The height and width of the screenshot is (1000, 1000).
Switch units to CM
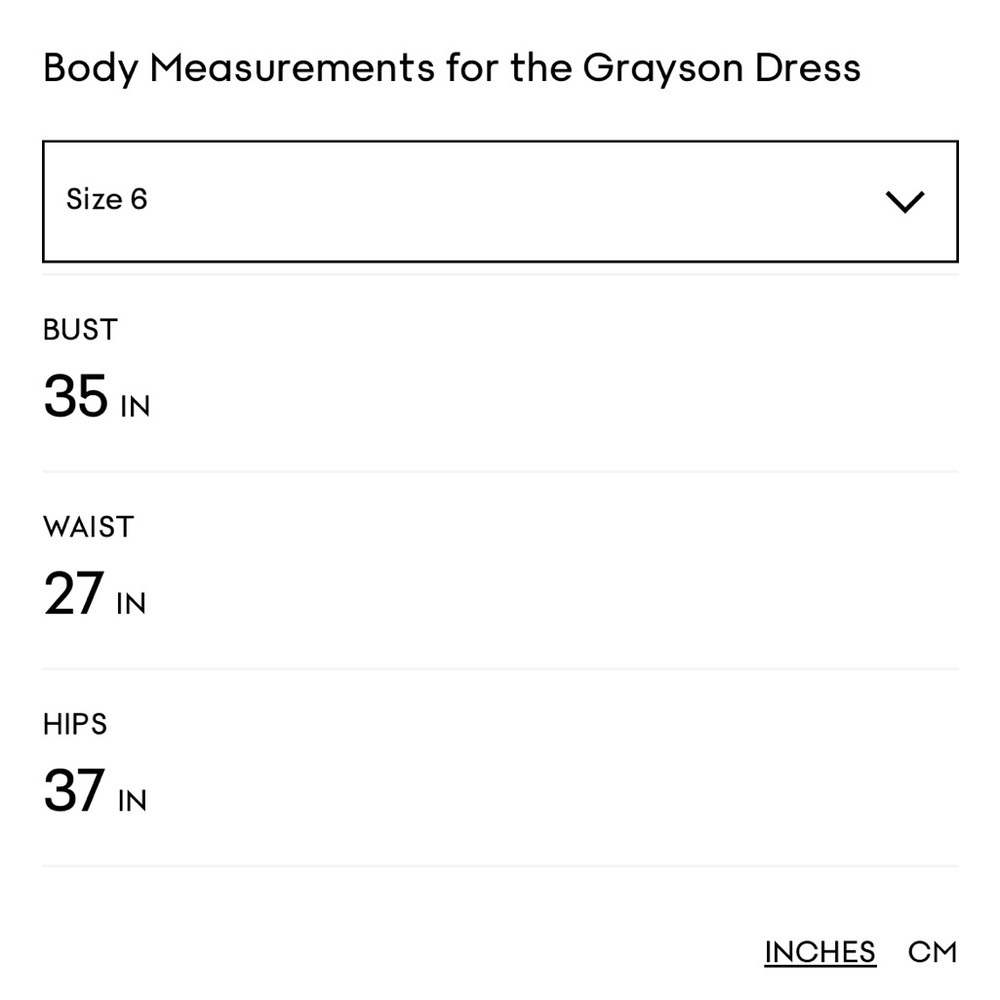[932, 952]
